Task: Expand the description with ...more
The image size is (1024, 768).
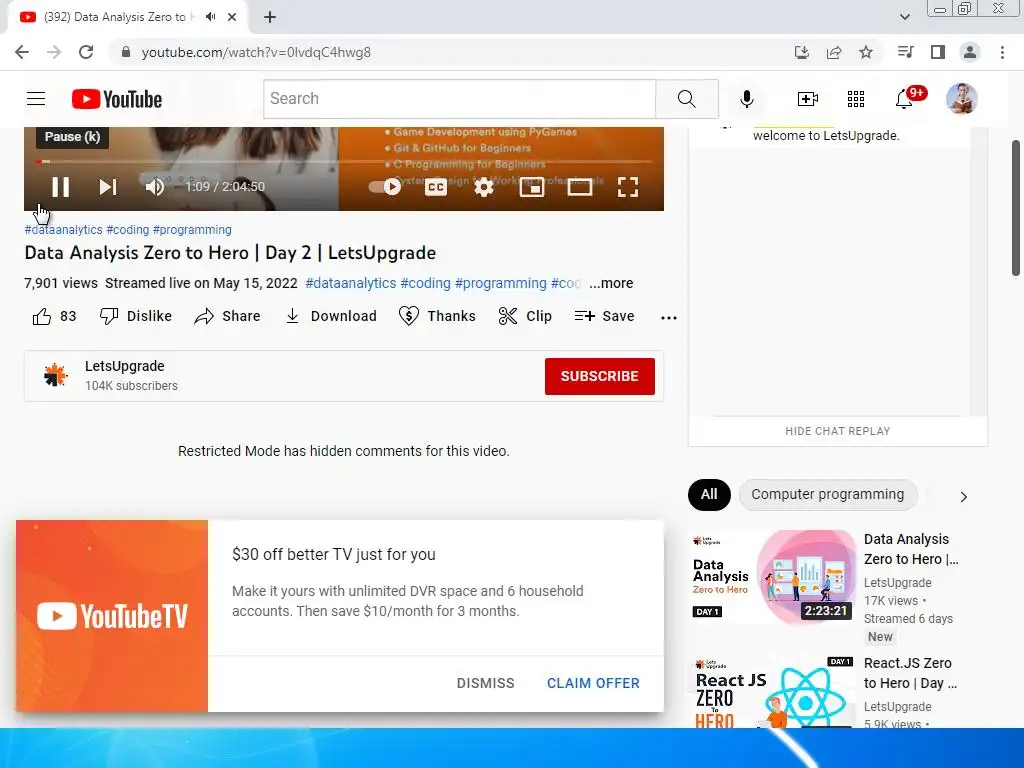Action: click(611, 283)
